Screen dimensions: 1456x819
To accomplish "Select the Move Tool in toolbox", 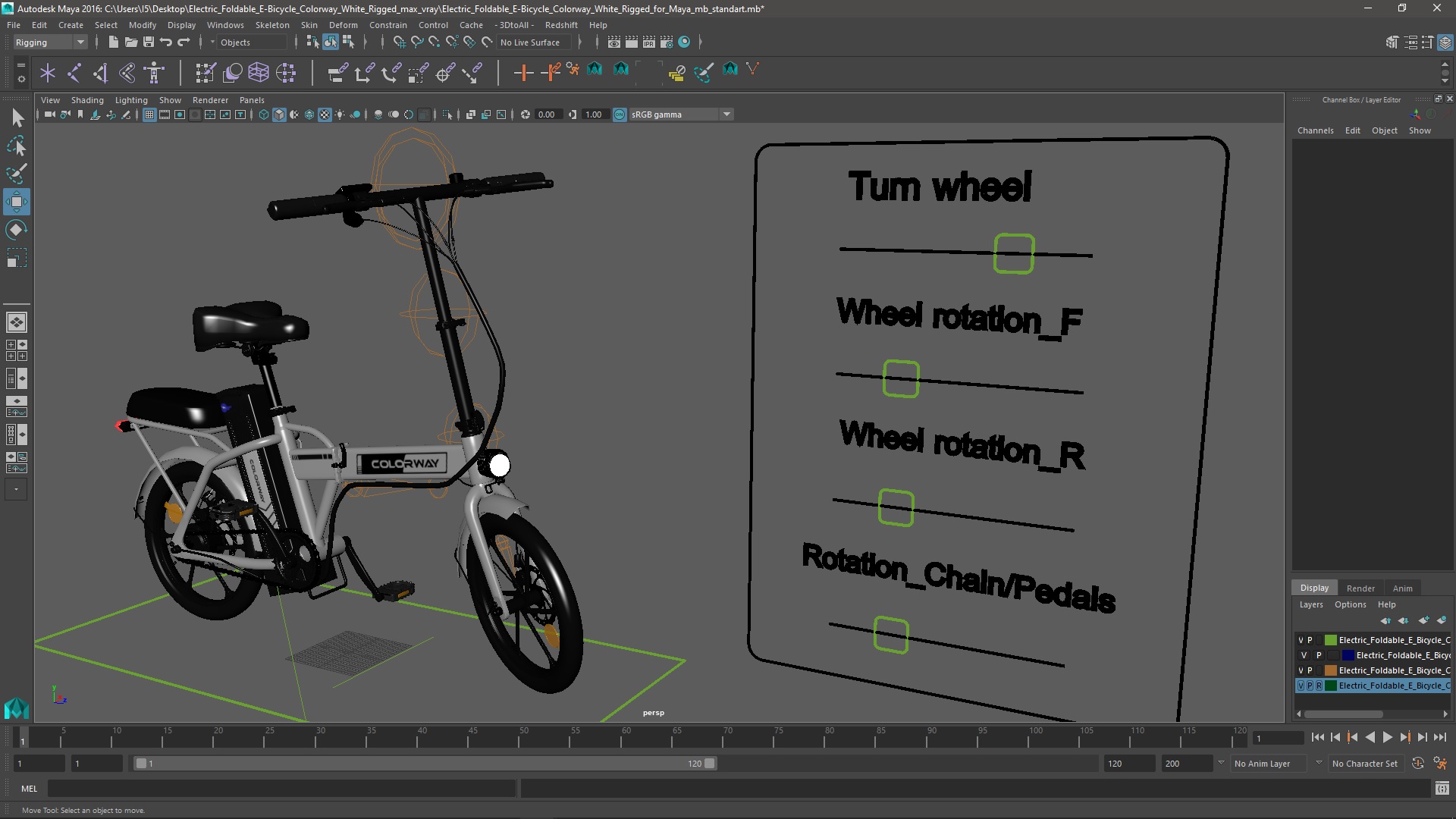I will point(17,202).
